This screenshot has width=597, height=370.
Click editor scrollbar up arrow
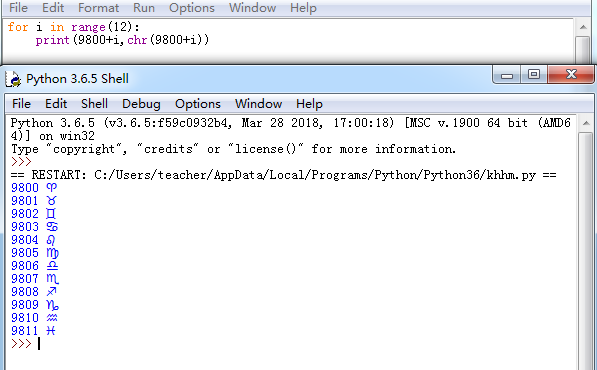click(583, 27)
